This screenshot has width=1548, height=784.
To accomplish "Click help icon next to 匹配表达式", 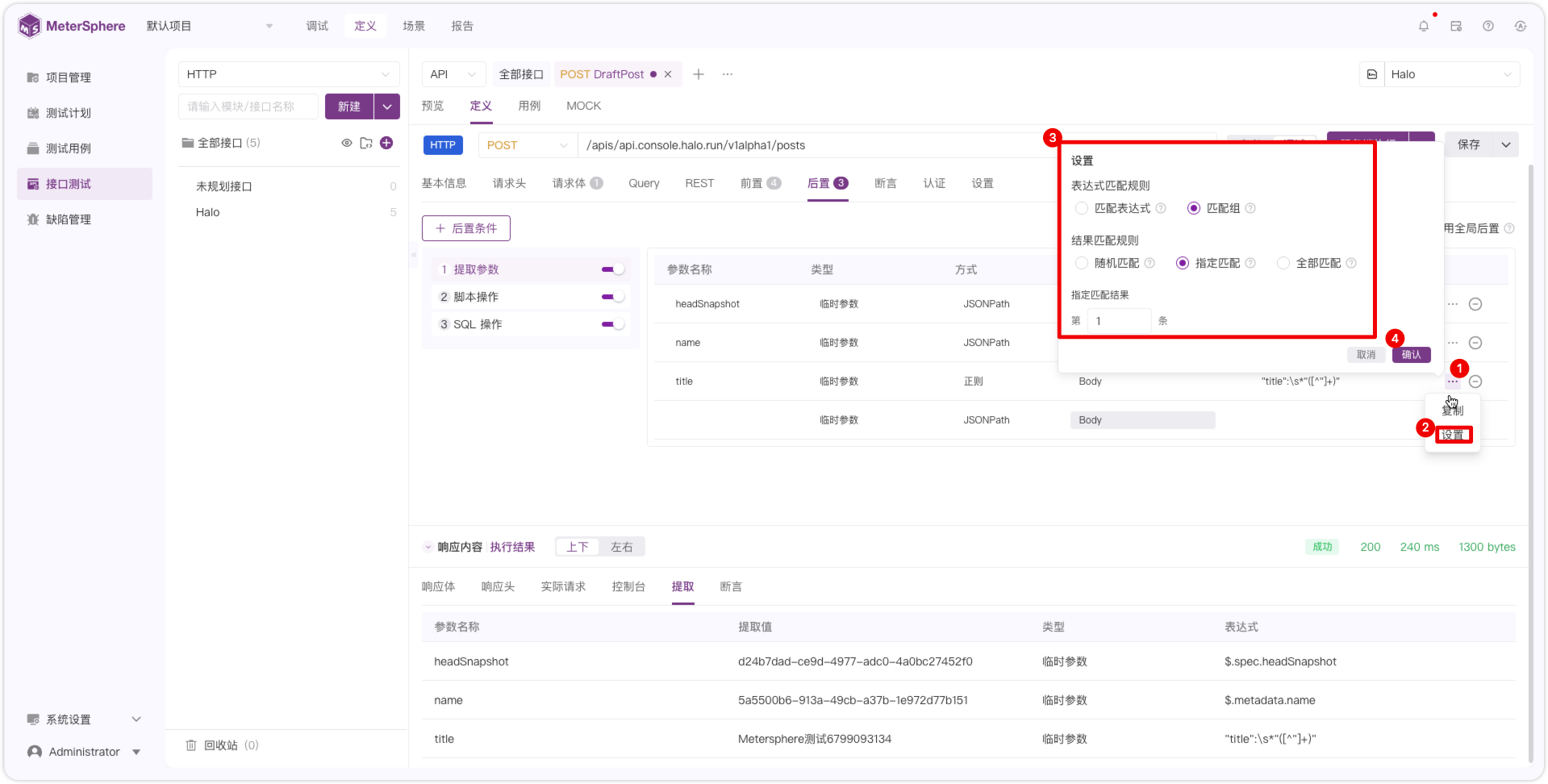I will pos(1161,208).
